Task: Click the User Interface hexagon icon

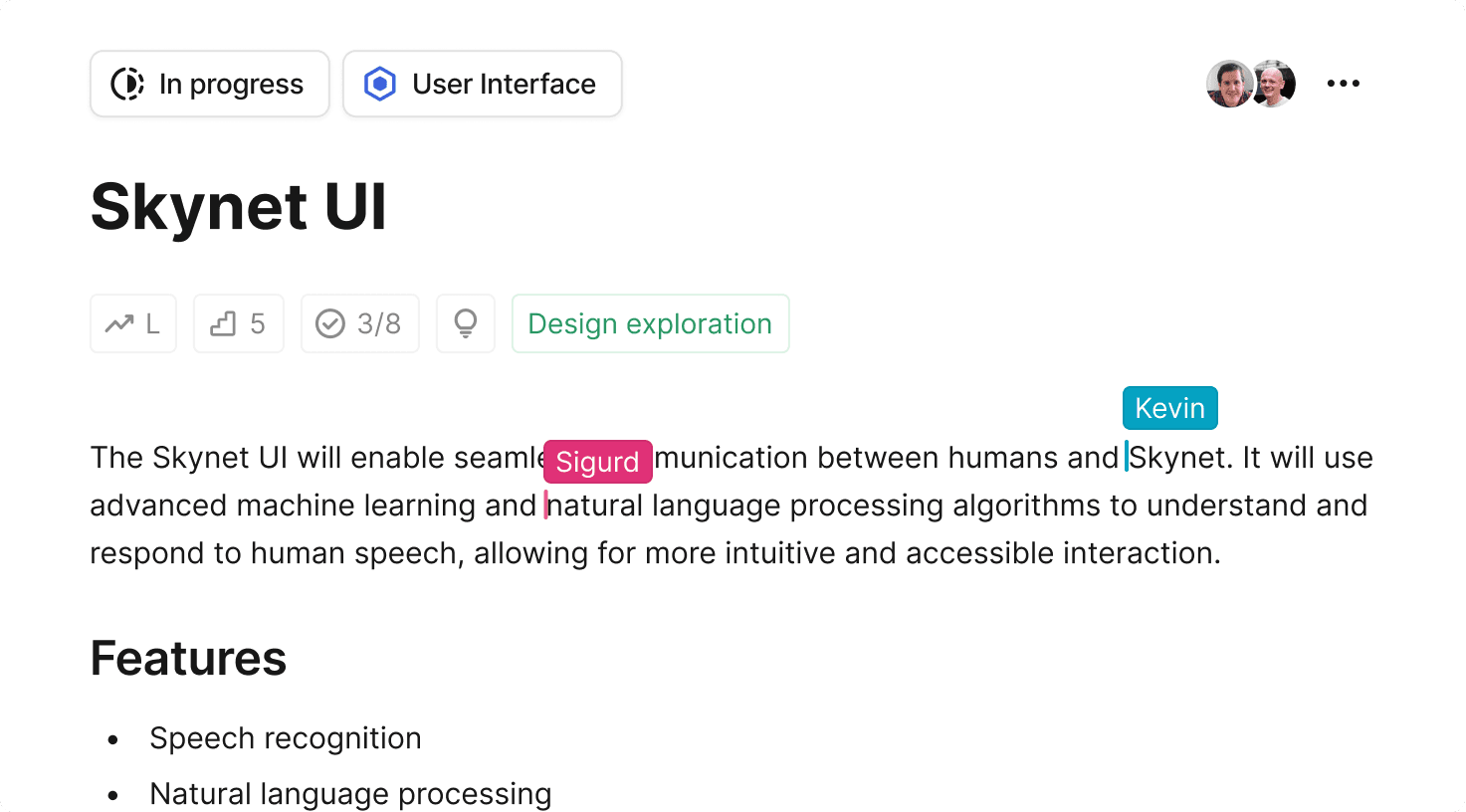Action: click(x=380, y=85)
